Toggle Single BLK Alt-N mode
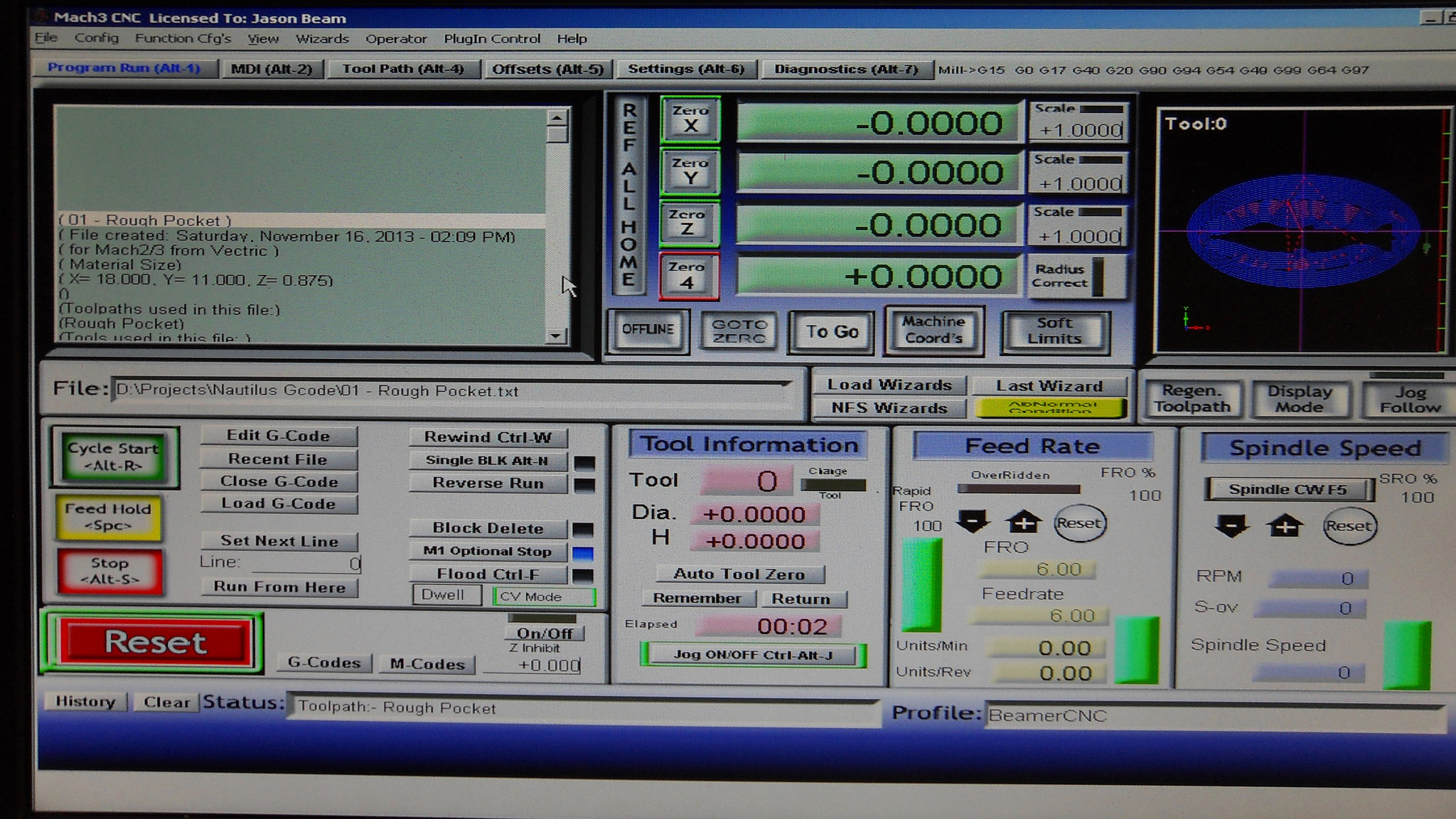1456x819 pixels. (487, 461)
